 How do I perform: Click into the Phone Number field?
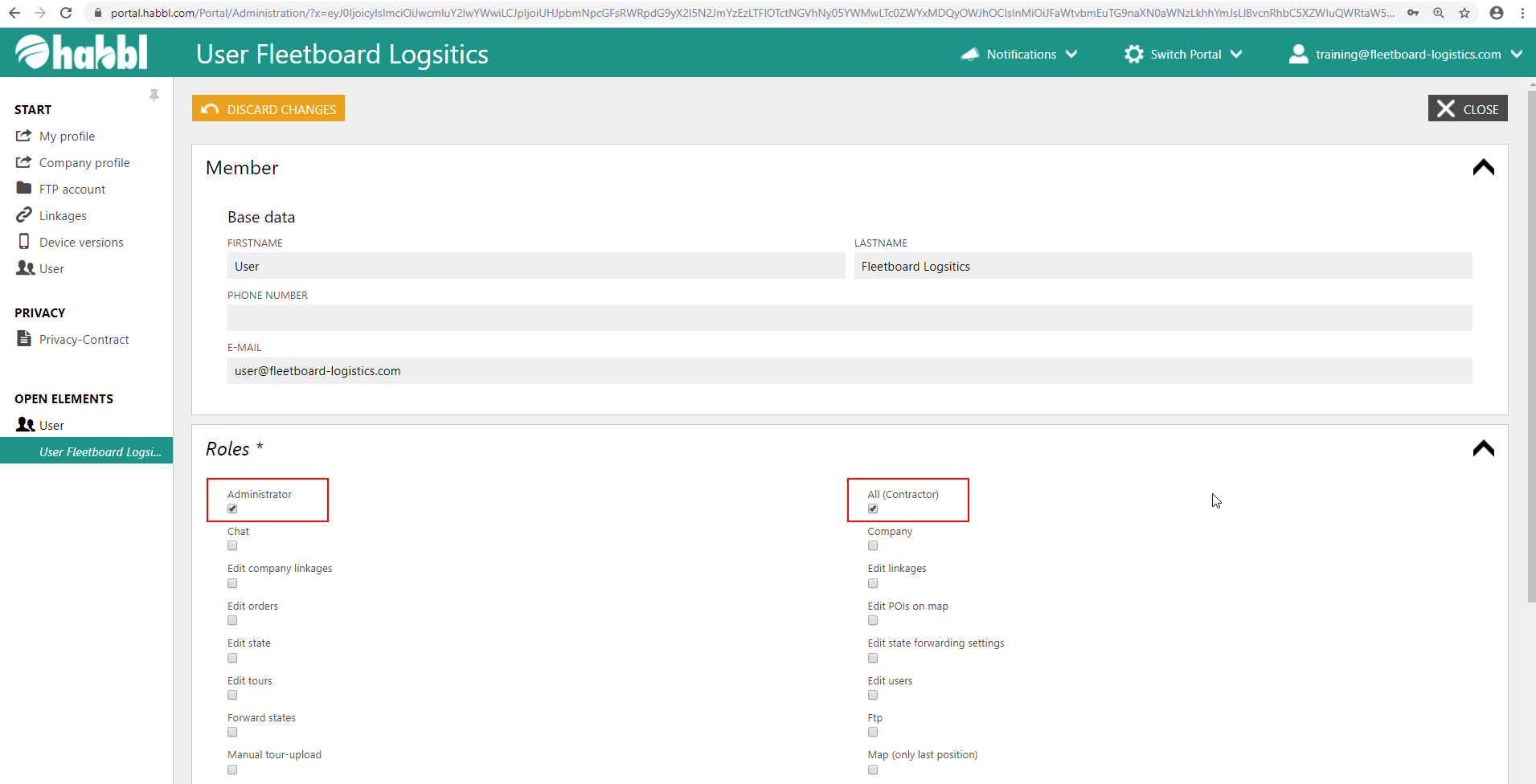pos(849,318)
